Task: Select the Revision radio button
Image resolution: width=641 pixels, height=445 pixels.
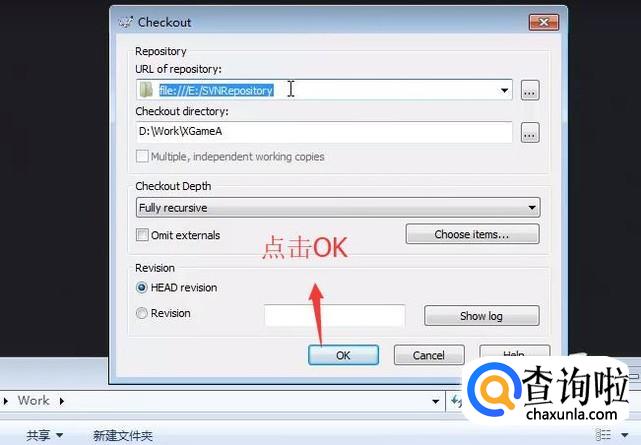Action: 141,313
